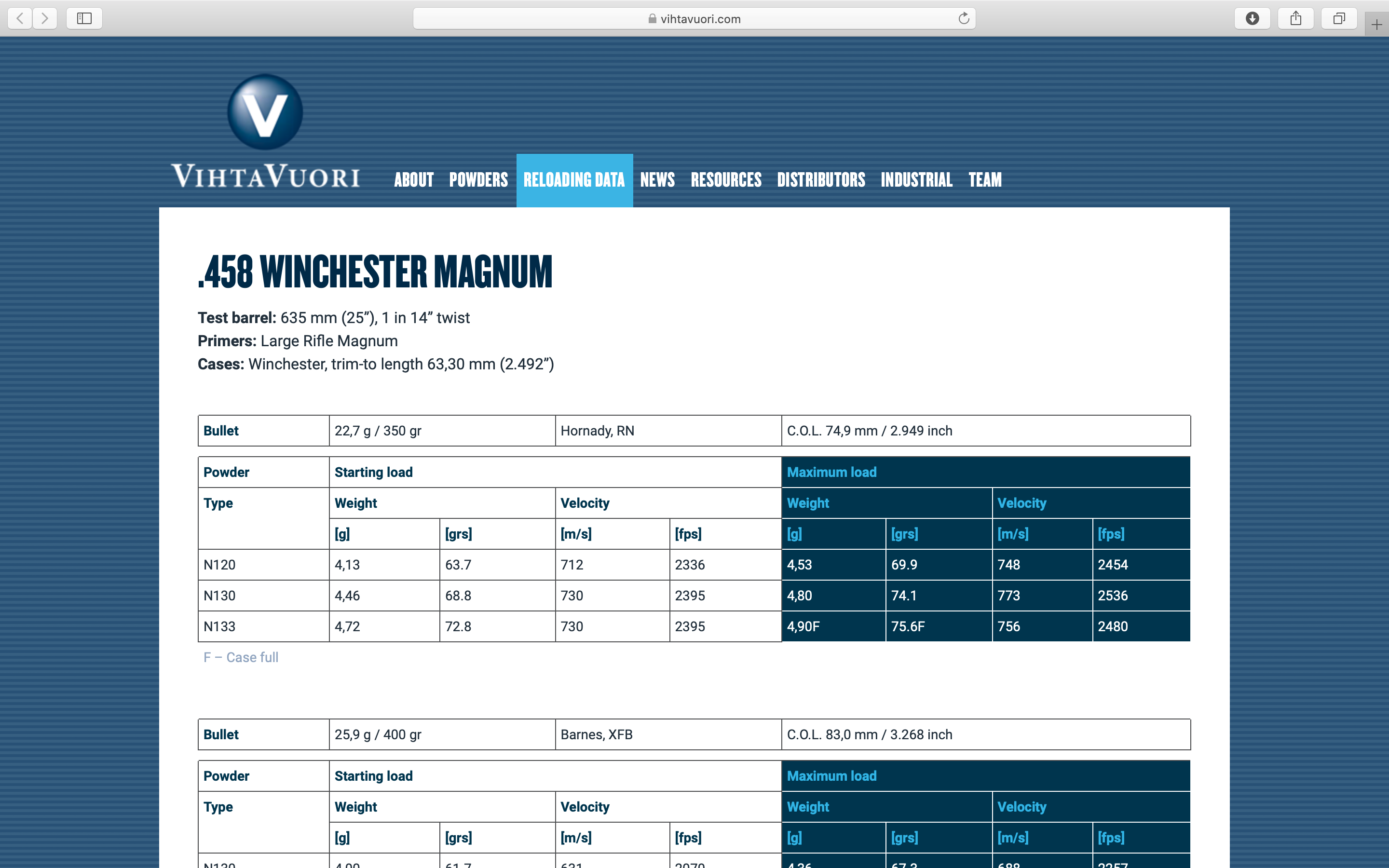Show all tabs overview icon

coord(1339,18)
